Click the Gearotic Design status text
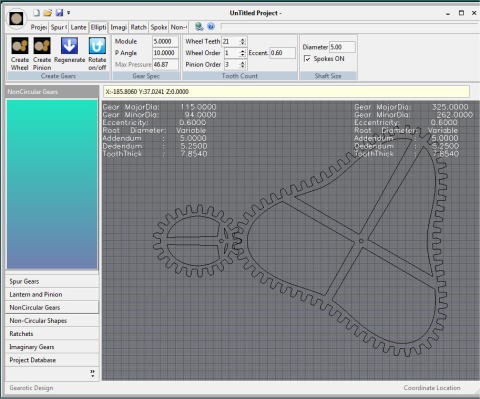This screenshot has width=480, height=399. (x=31, y=388)
